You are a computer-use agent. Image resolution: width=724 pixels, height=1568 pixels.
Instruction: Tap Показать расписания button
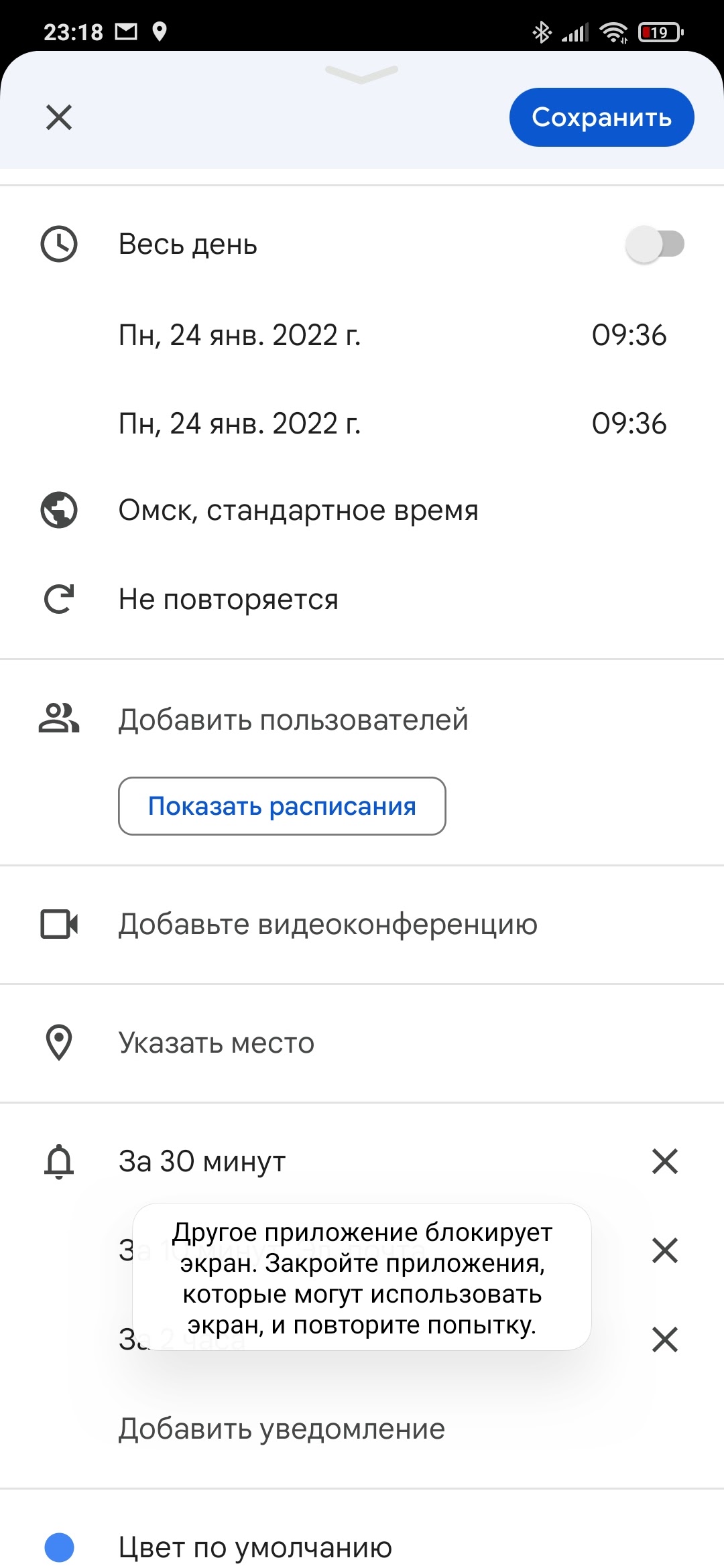tap(282, 806)
